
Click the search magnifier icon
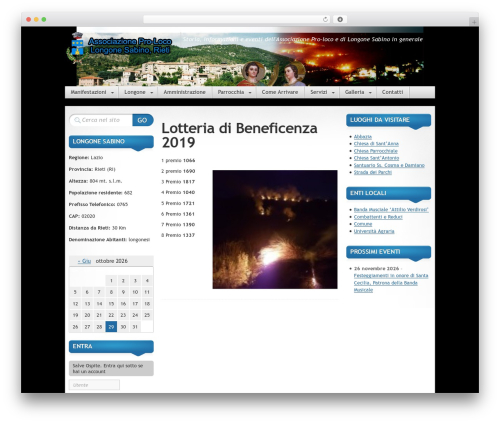[77, 120]
